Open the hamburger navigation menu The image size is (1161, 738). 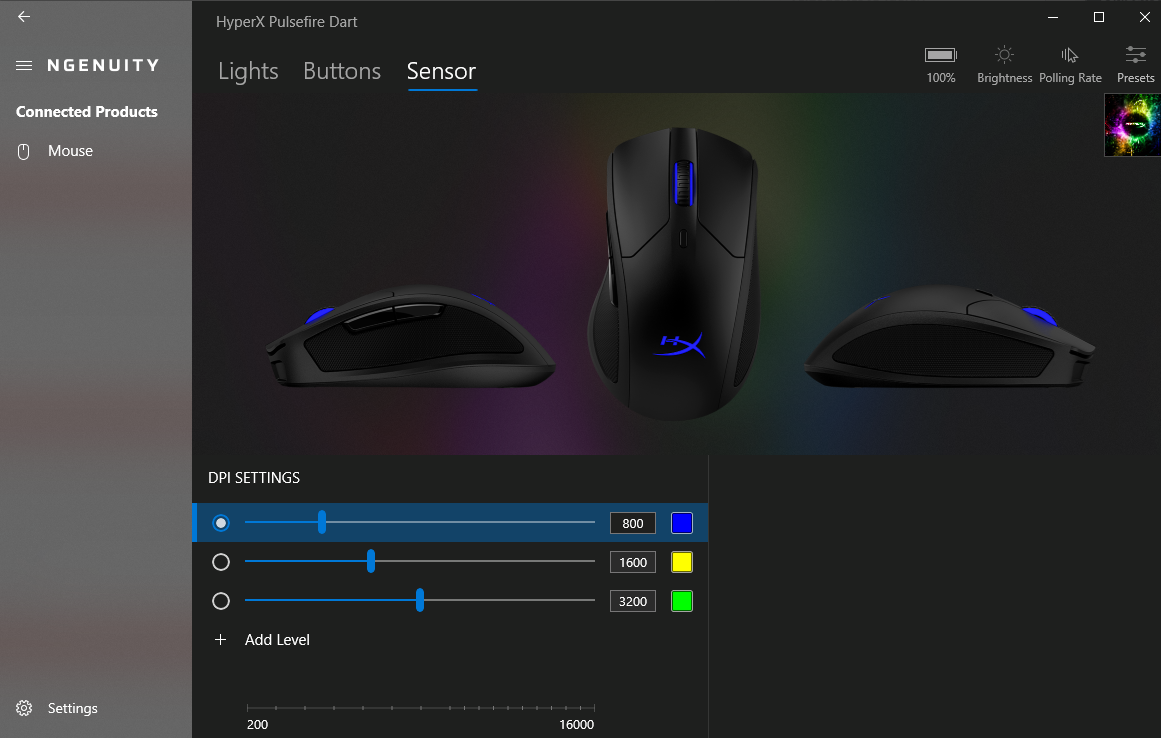[x=24, y=65]
